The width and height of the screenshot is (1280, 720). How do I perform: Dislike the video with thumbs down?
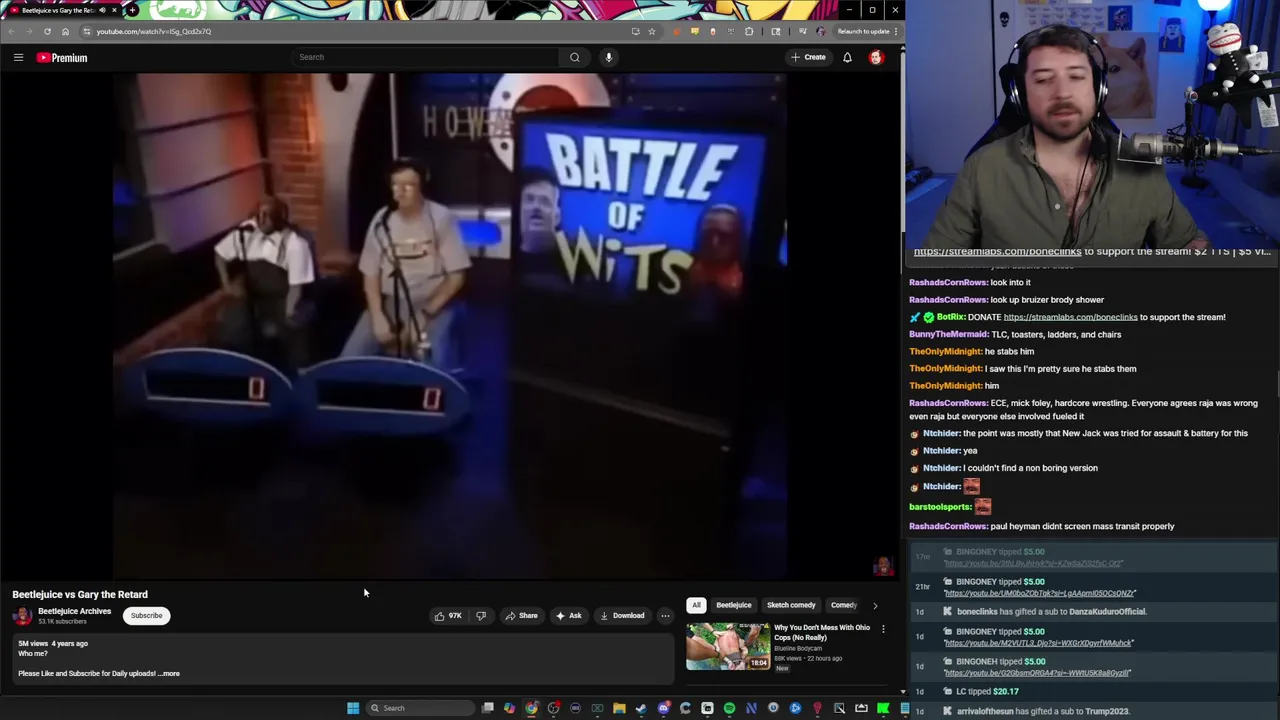click(x=481, y=616)
